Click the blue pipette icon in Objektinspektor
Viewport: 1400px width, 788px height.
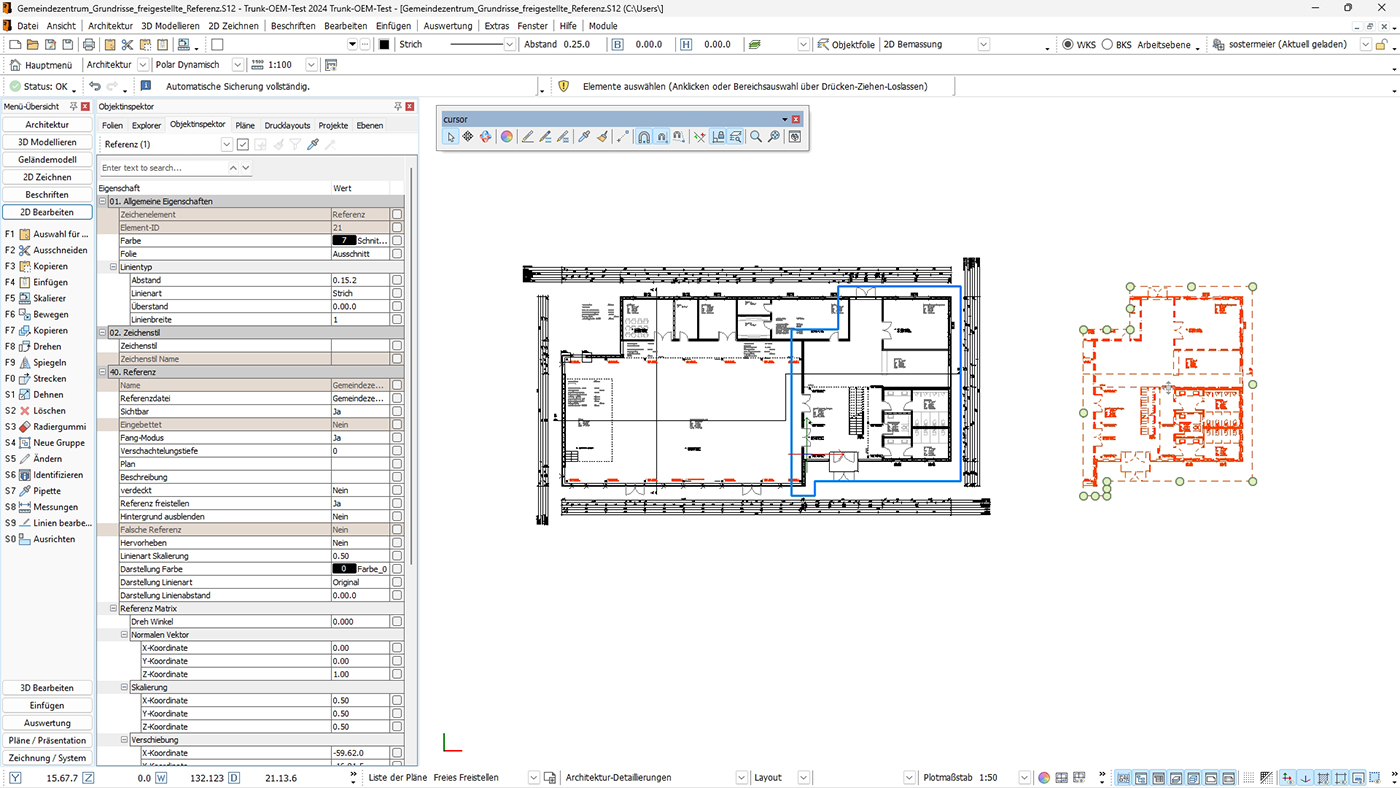tap(313, 145)
